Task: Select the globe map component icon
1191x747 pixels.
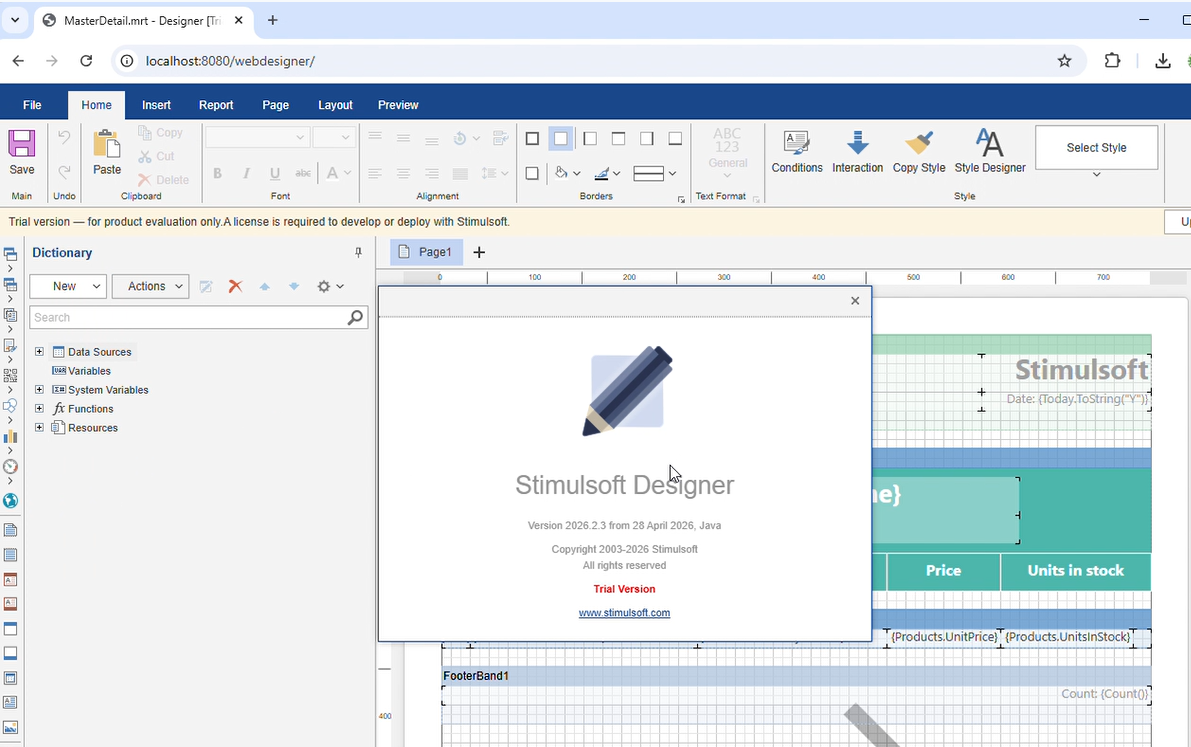Action: (x=11, y=501)
